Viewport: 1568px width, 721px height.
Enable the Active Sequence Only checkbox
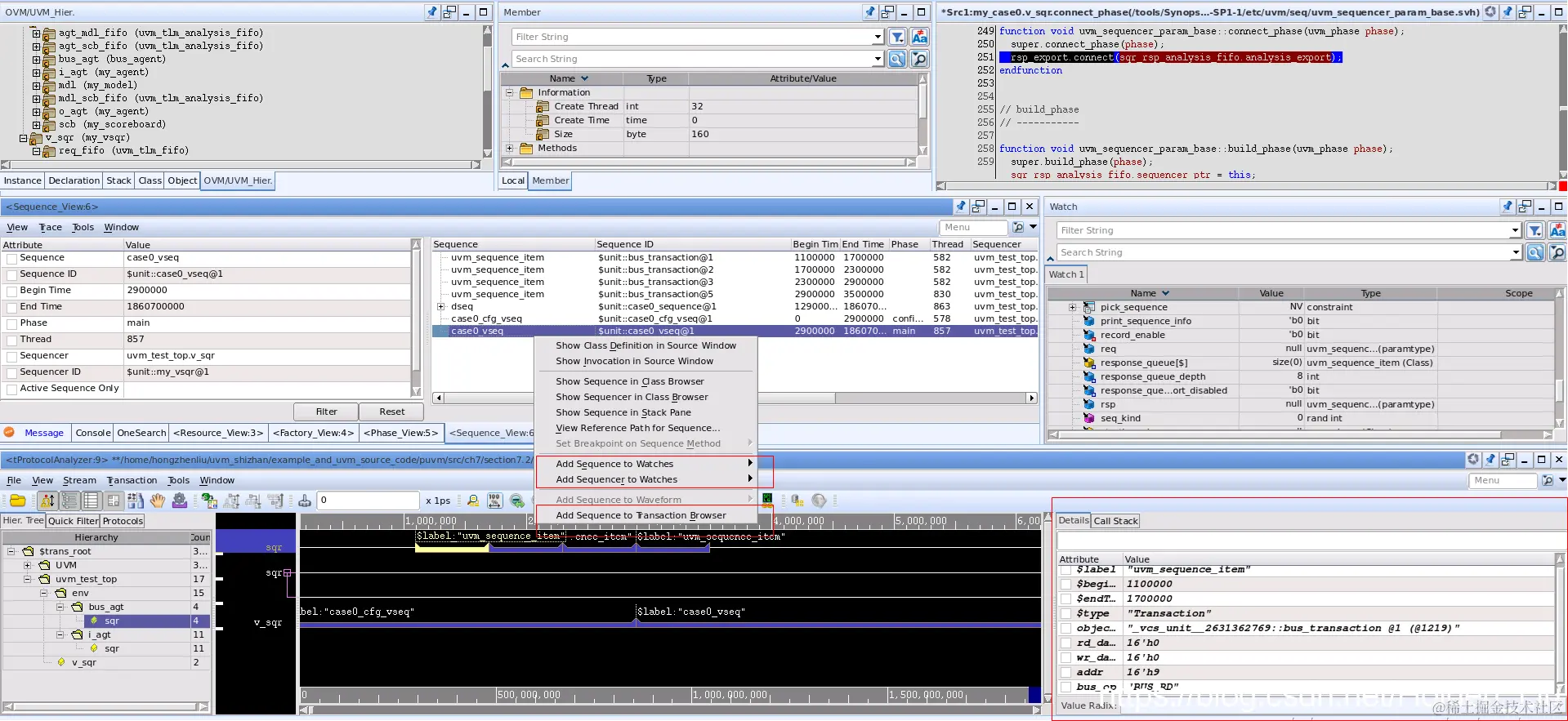coord(11,389)
